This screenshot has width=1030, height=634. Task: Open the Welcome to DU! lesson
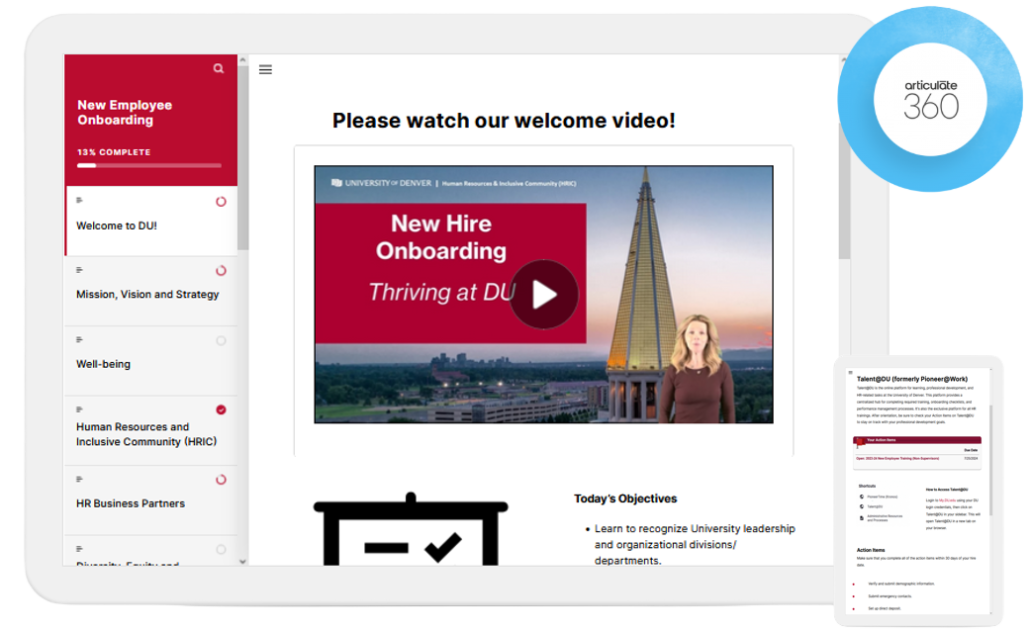[150, 220]
